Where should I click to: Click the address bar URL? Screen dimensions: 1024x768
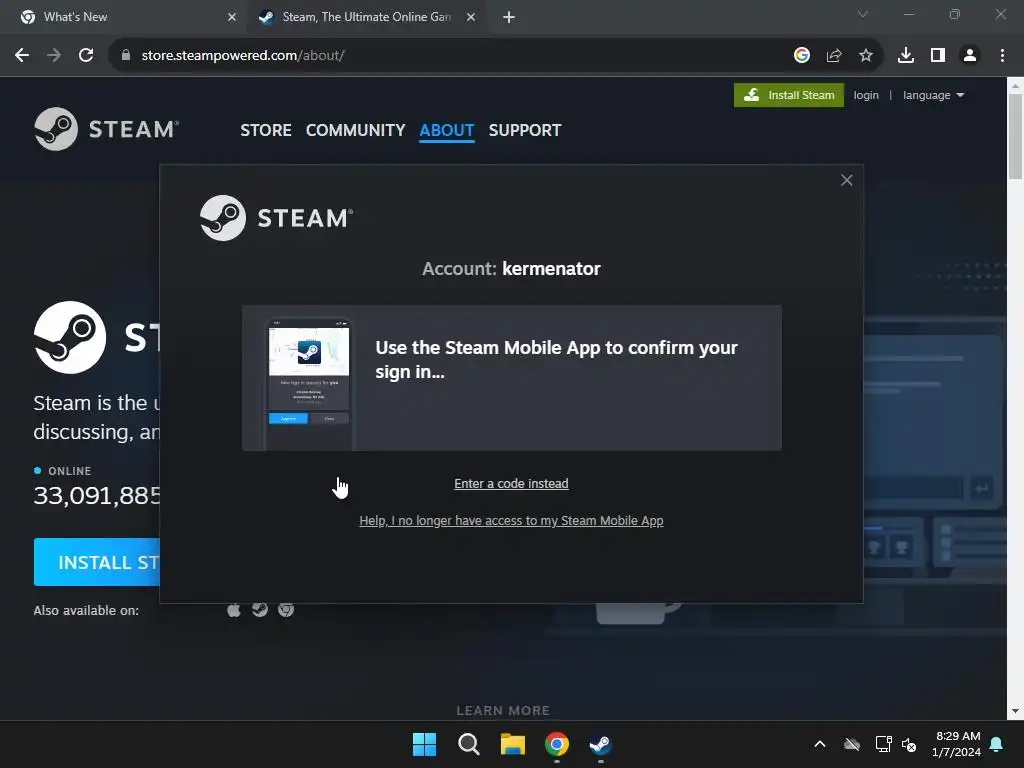click(243, 56)
